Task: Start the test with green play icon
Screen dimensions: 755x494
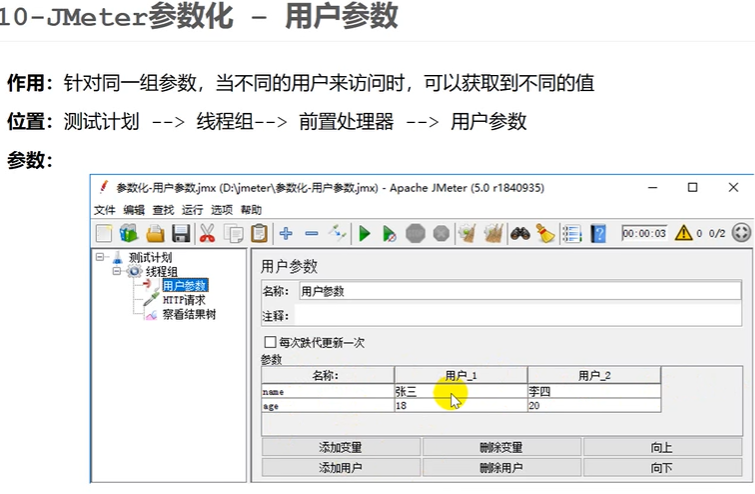Action: 364,234
